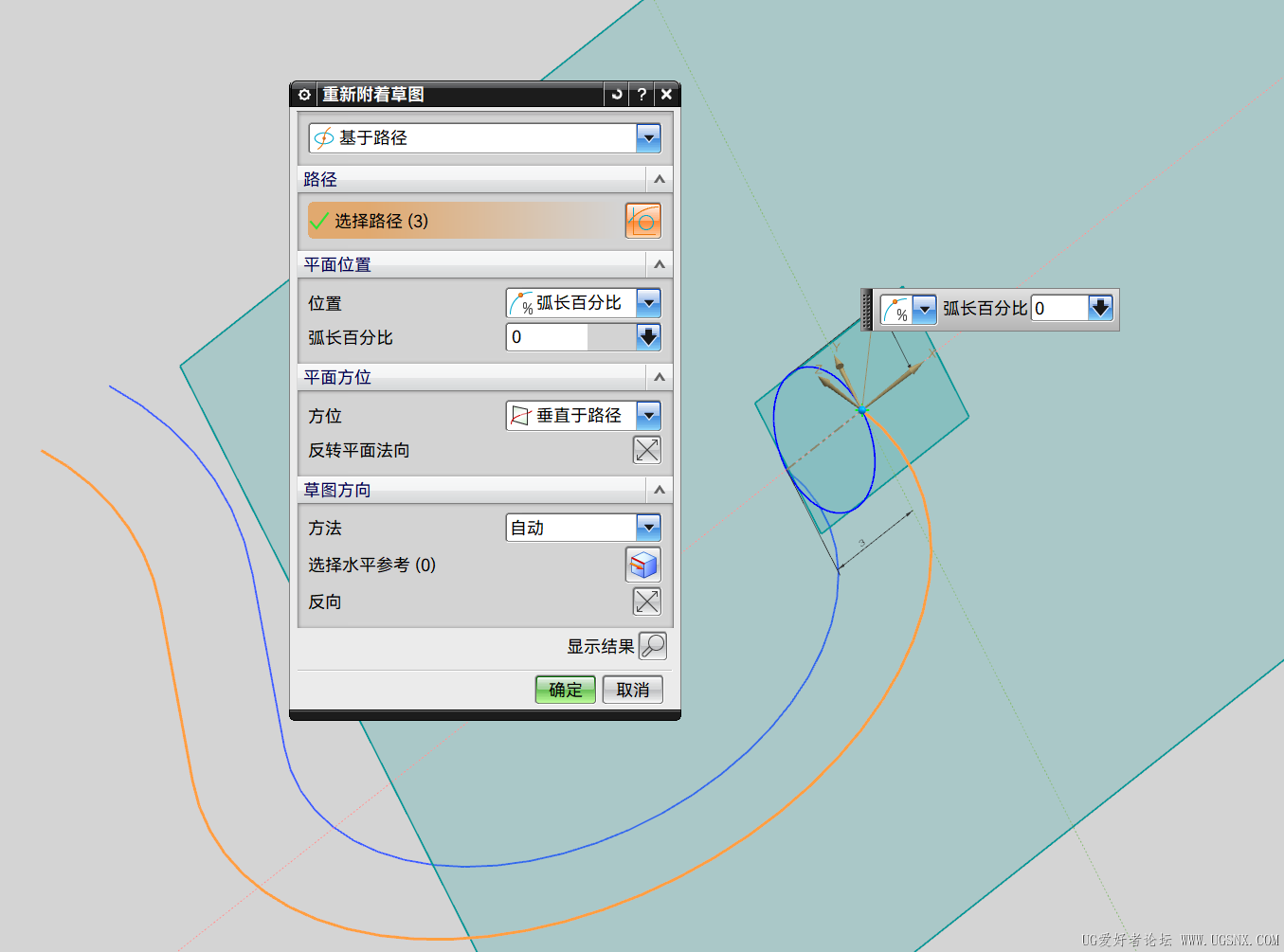The width and height of the screenshot is (1284, 952).
Task: Click the 选择水平参考 face selection icon
Action: coord(643,565)
